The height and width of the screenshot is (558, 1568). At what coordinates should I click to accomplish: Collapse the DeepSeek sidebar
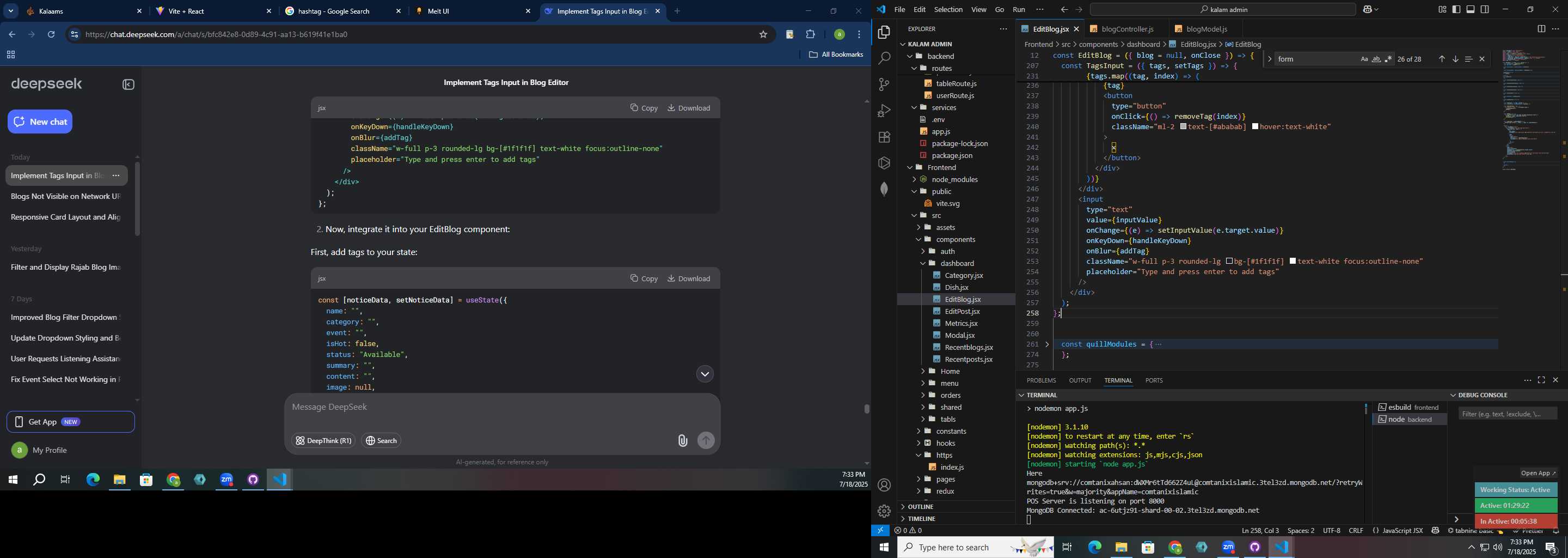[128, 84]
